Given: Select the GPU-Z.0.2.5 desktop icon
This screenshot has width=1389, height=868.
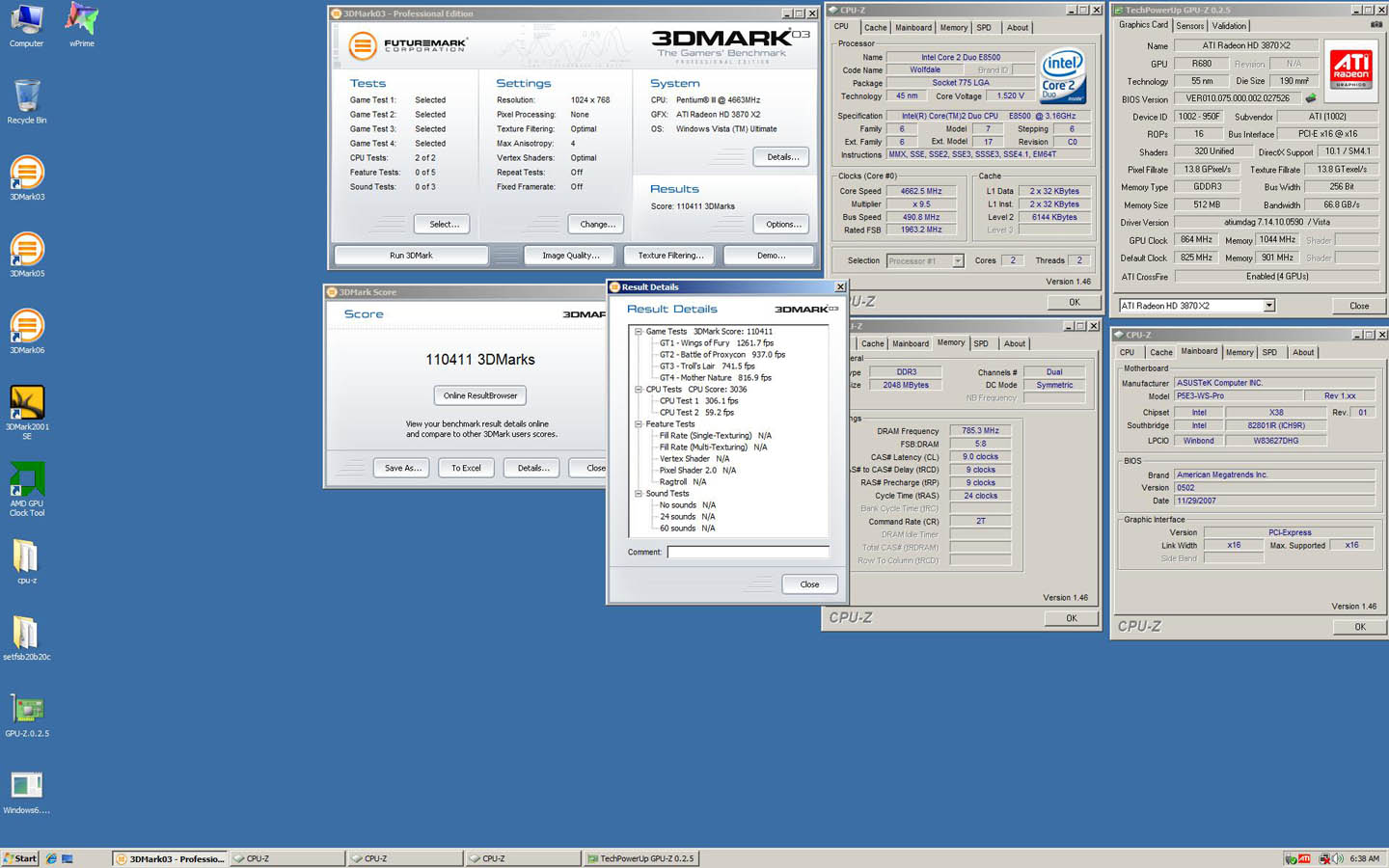Looking at the screenshot, I should [27, 715].
